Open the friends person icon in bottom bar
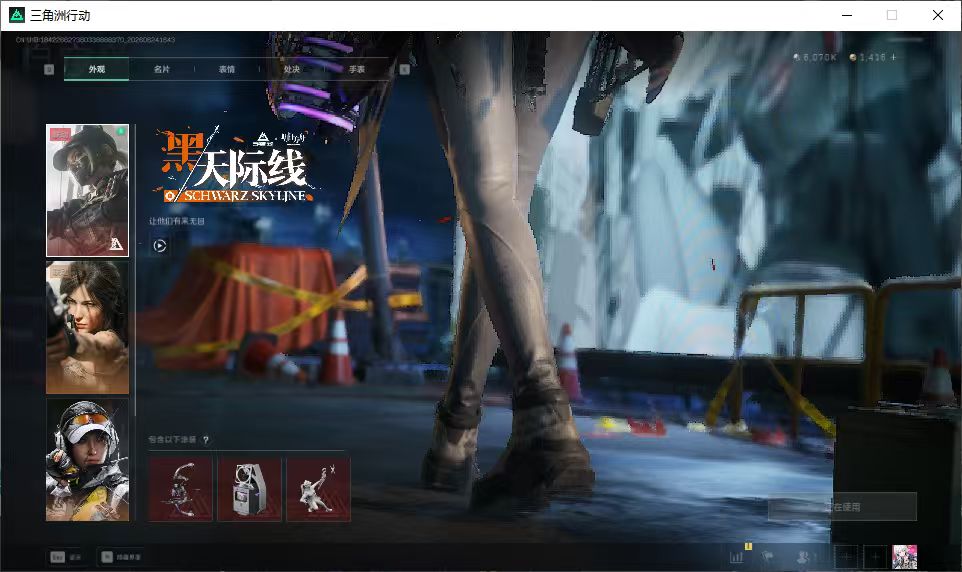This screenshot has height=572, width=962. click(x=803, y=557)
